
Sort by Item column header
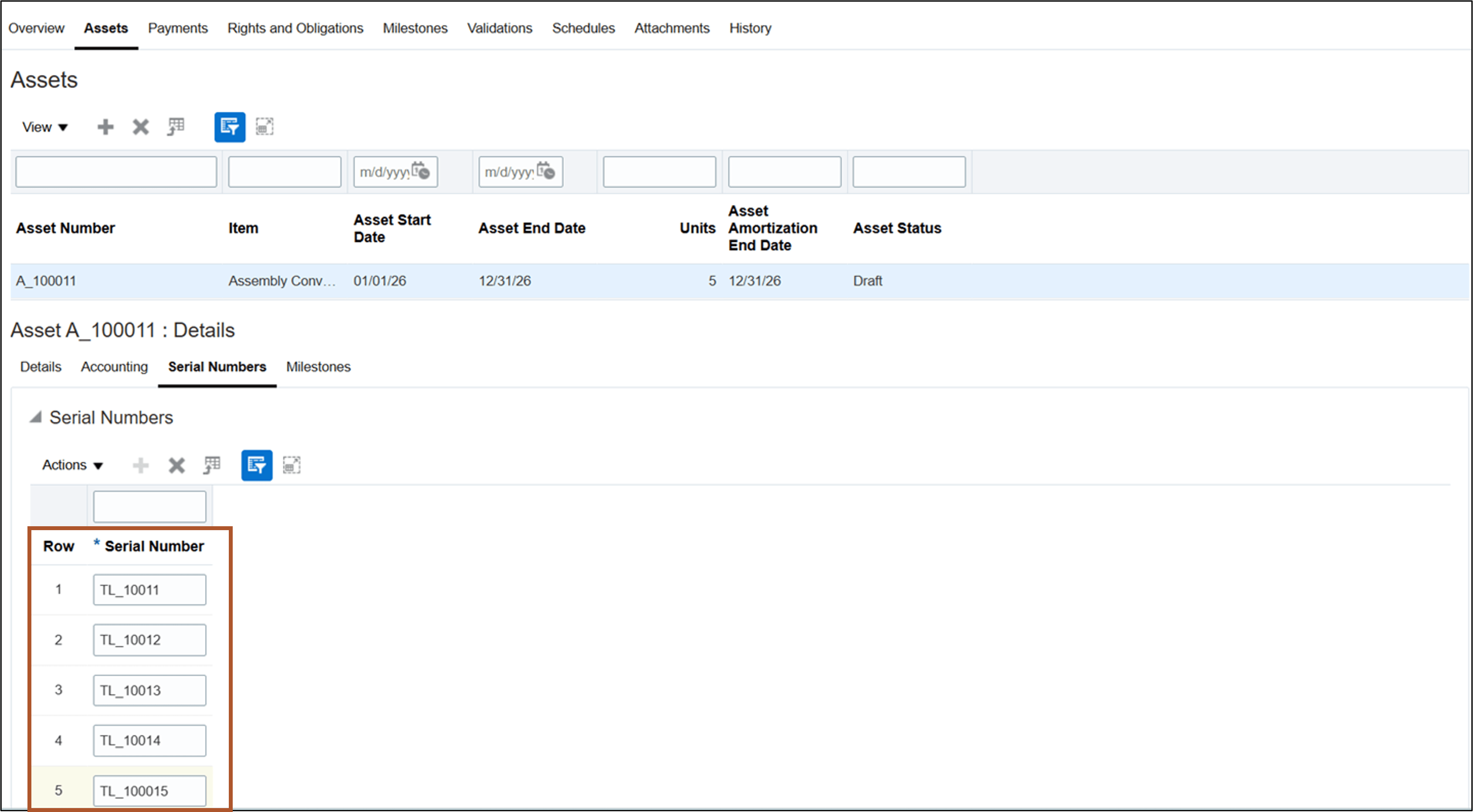point(243,228)
